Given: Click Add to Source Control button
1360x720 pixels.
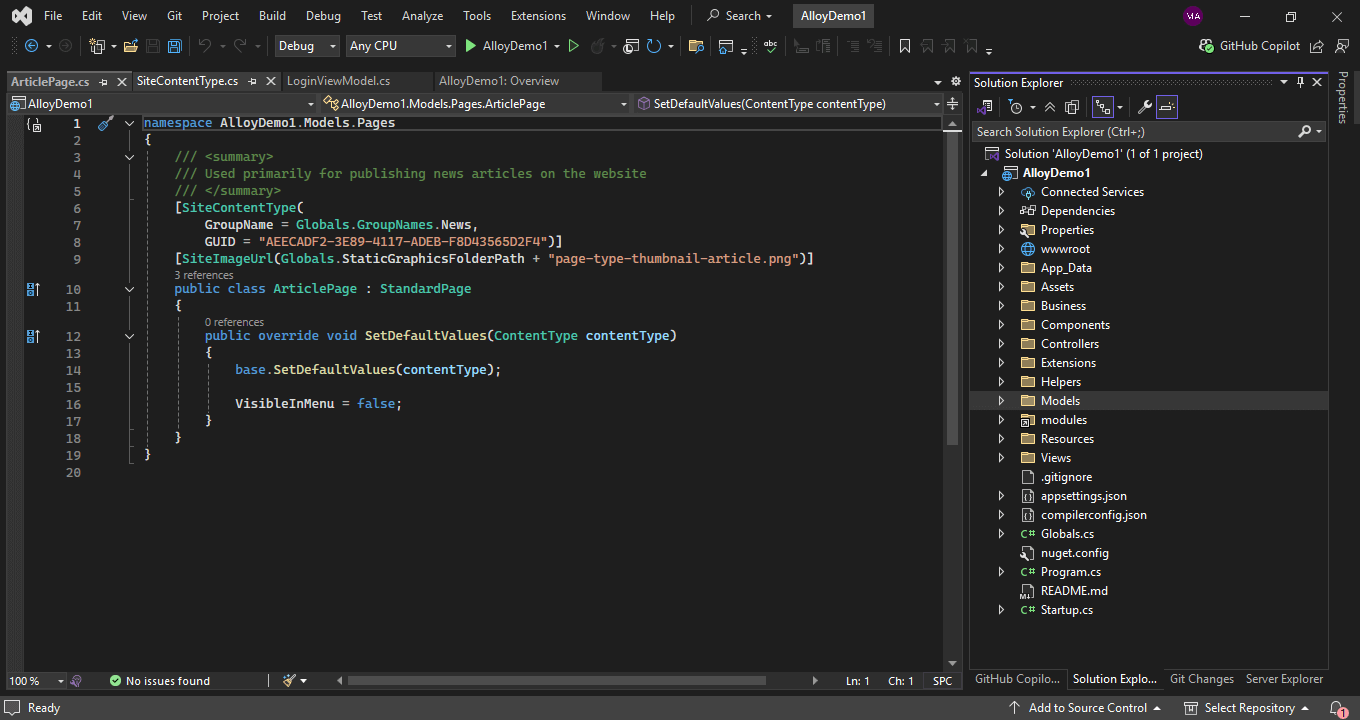Looking at the screenshot, I should click(1087, 708).
